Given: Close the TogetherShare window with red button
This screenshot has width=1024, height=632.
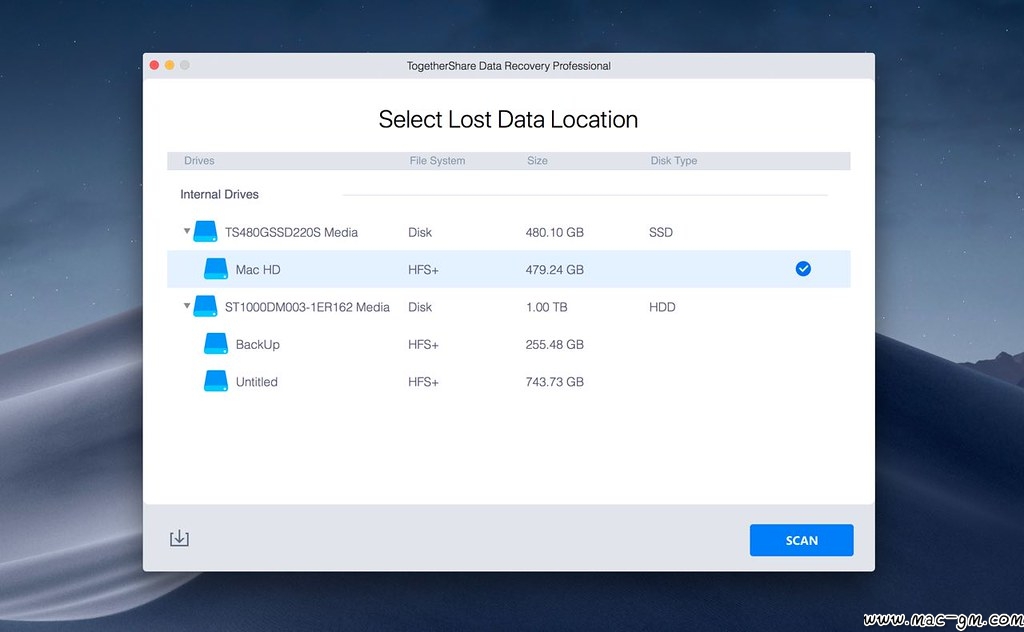Looking at the screenshot, I should (x=154, y=65).
